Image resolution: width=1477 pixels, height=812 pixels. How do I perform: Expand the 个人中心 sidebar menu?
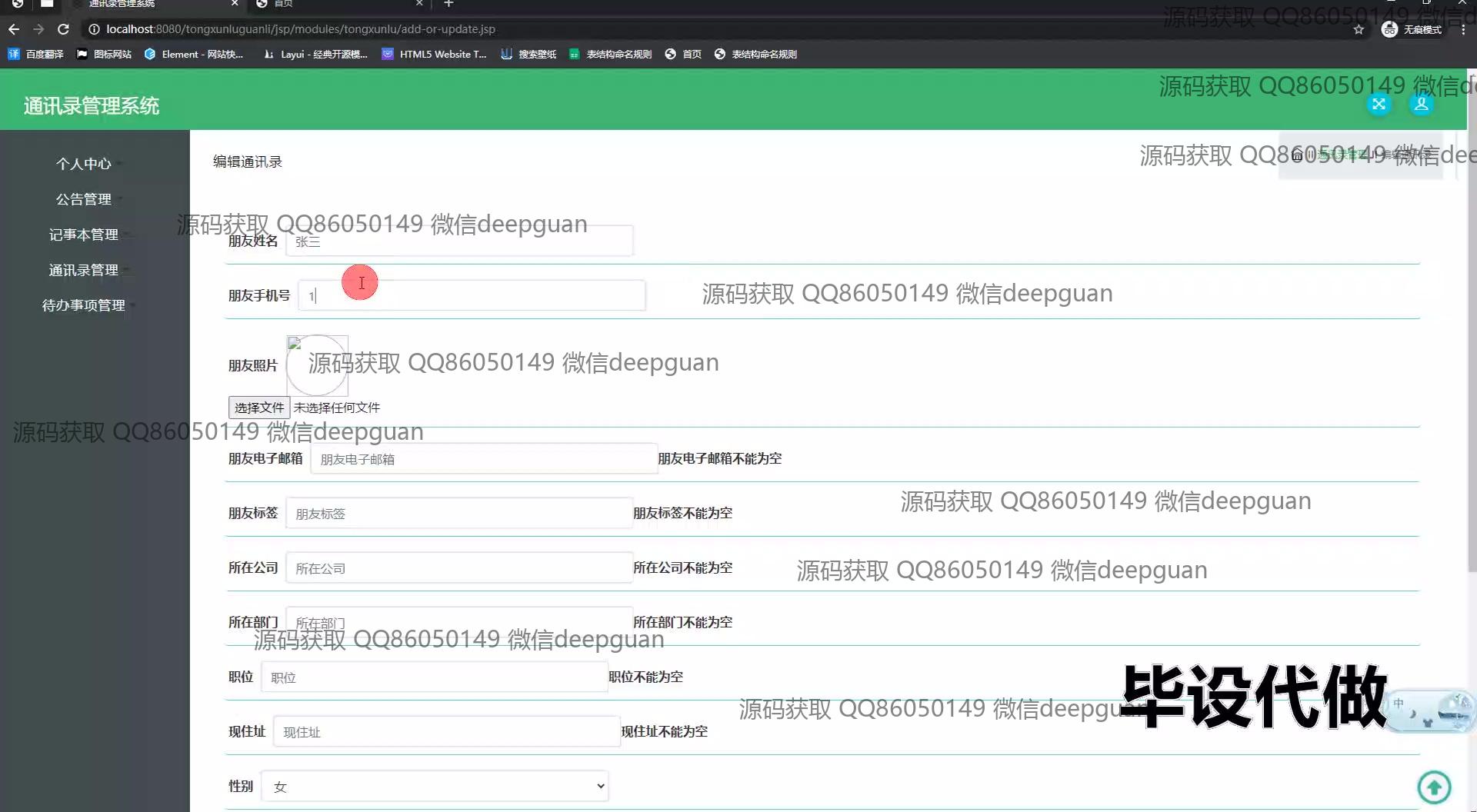click(85, 163)
